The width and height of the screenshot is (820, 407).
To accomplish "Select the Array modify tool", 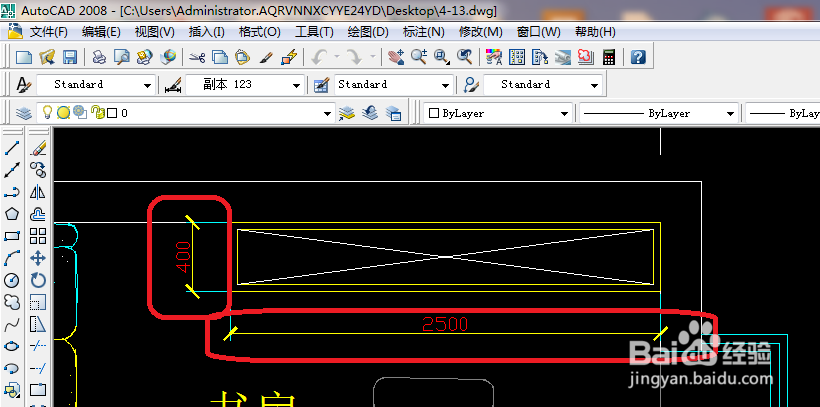I will coord(38,236).
